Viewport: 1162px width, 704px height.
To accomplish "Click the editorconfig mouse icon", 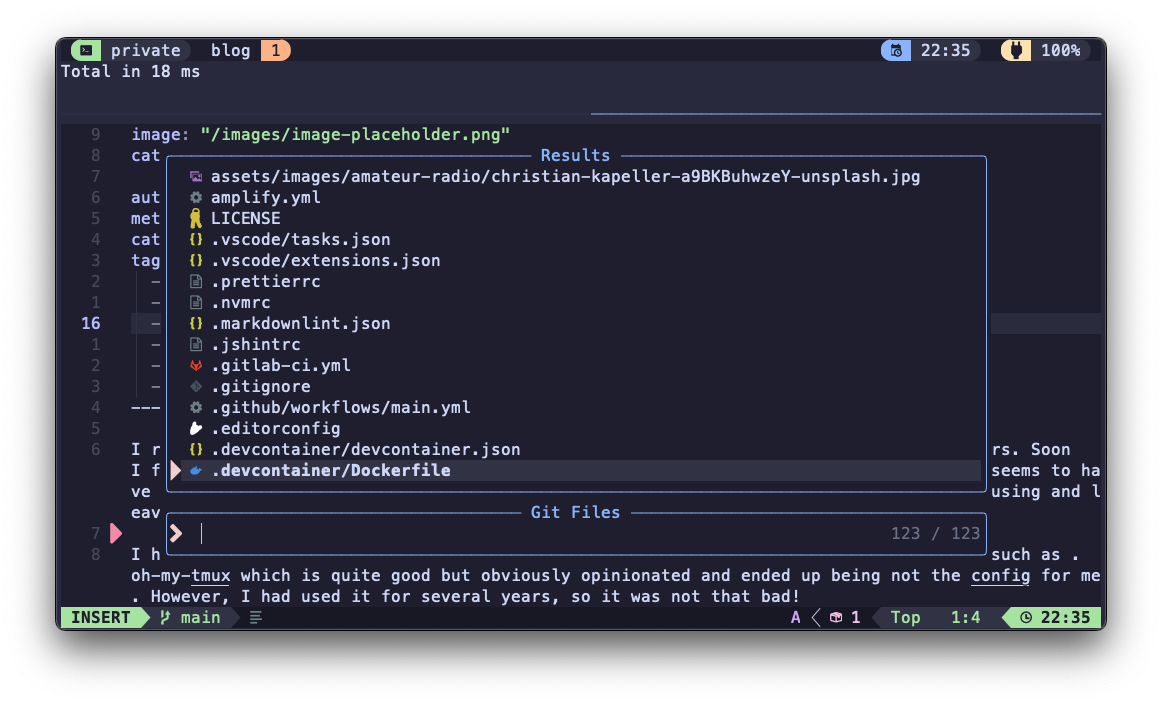I will click(x=196, y=428).
